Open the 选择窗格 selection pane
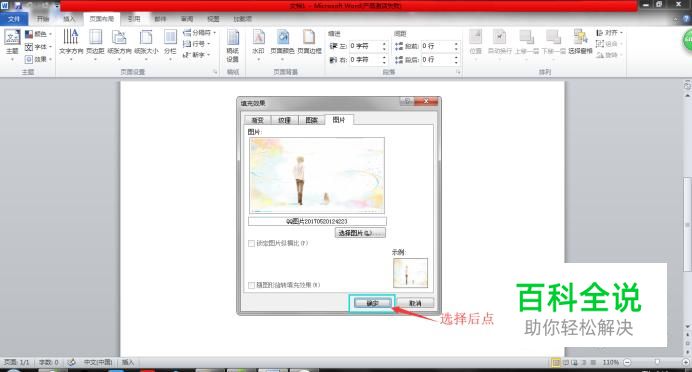 click(x=580, y=43)
